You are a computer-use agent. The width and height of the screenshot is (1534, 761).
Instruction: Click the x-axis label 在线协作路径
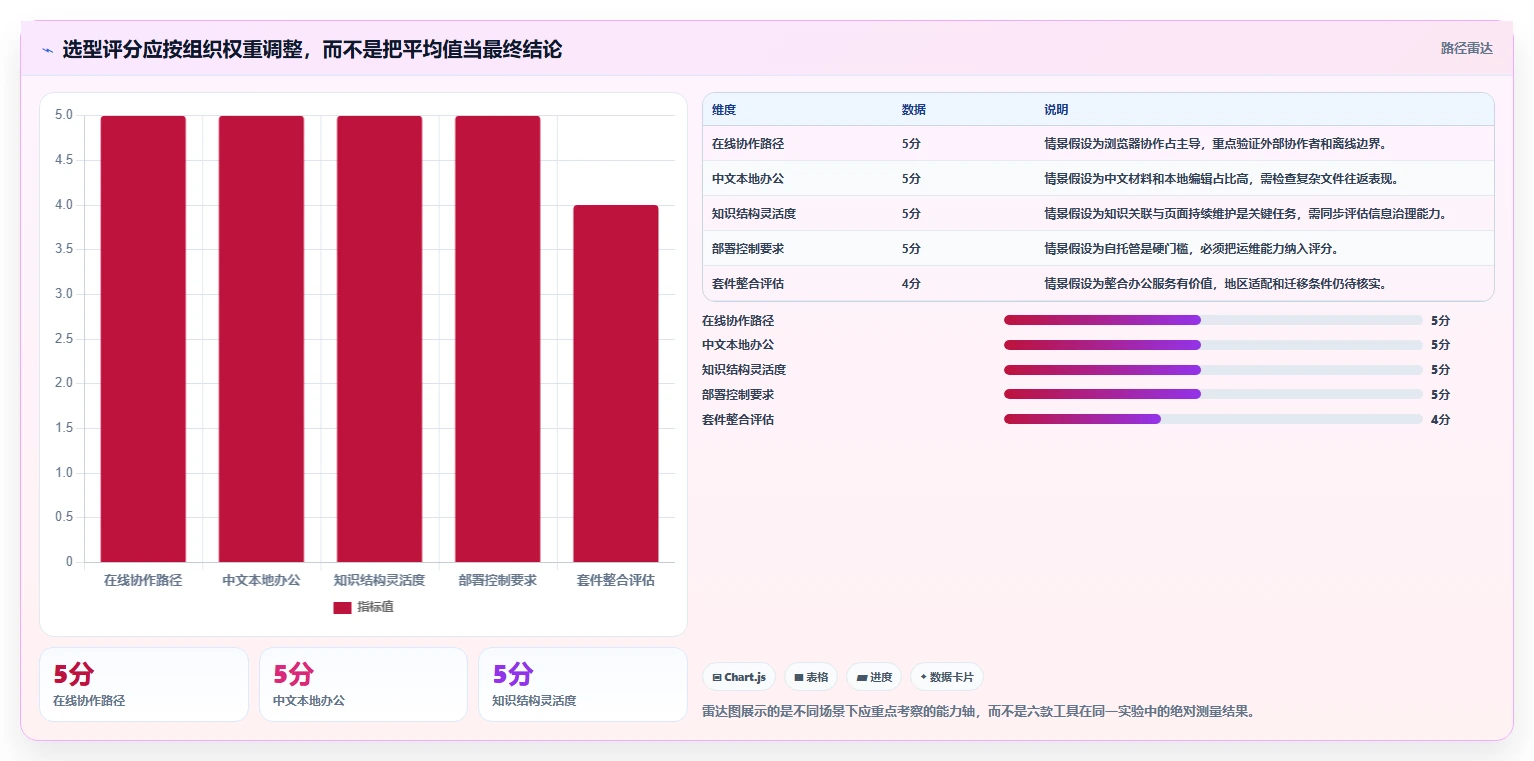tap(143, 580)
